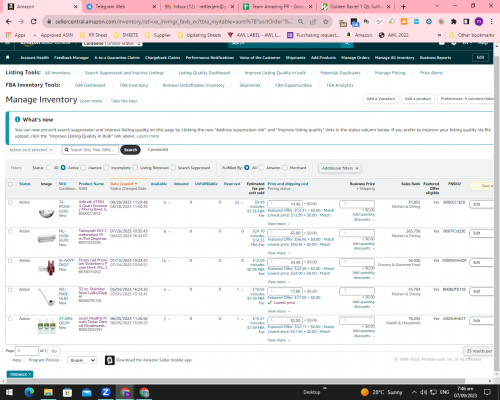Screen dimensions: 500x400
Task: Open the Listing Quality Dashboard link
Action: (x=204, y=73)
